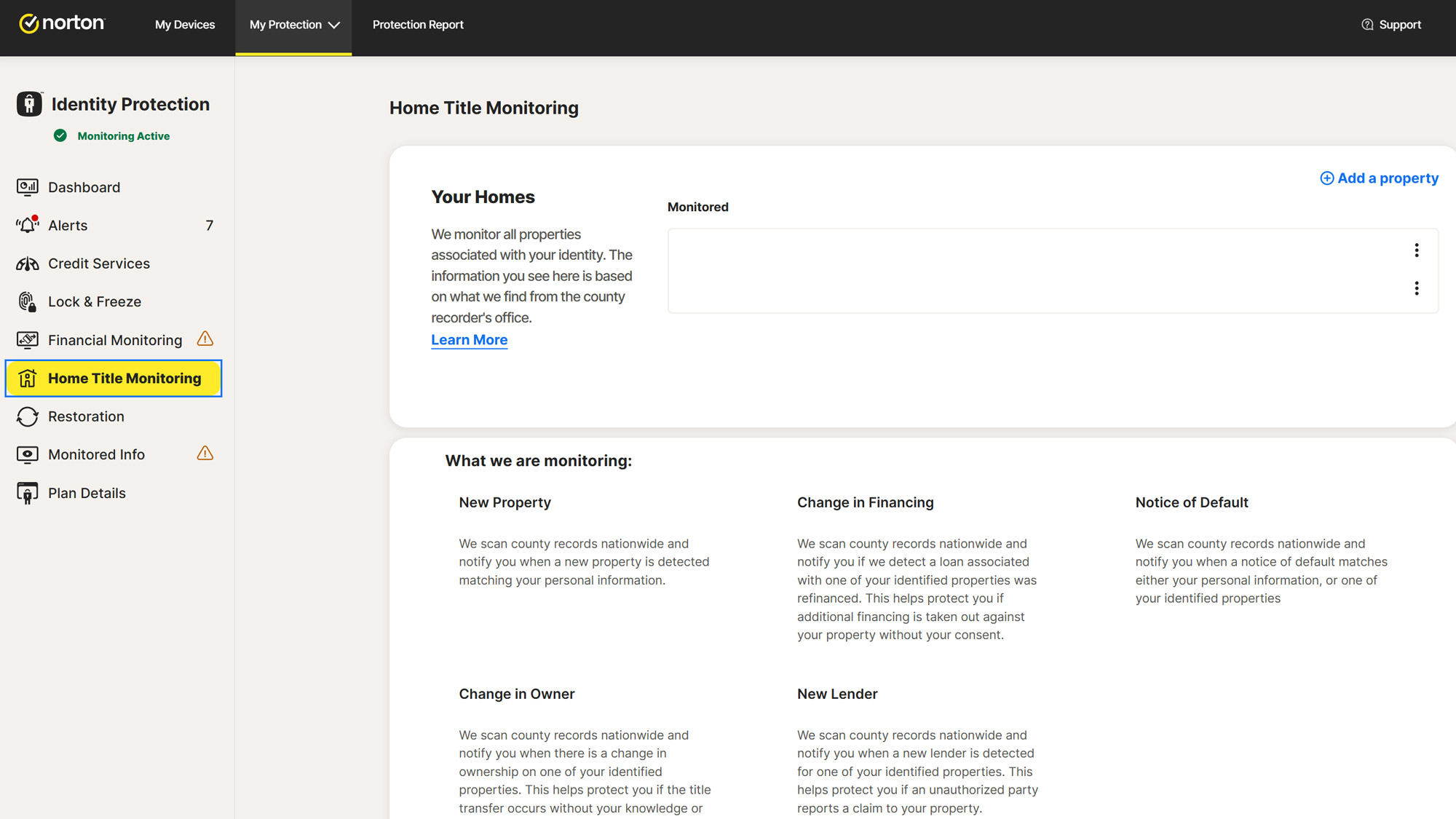Expand the My Protection dropdown menu

[293, 25]
